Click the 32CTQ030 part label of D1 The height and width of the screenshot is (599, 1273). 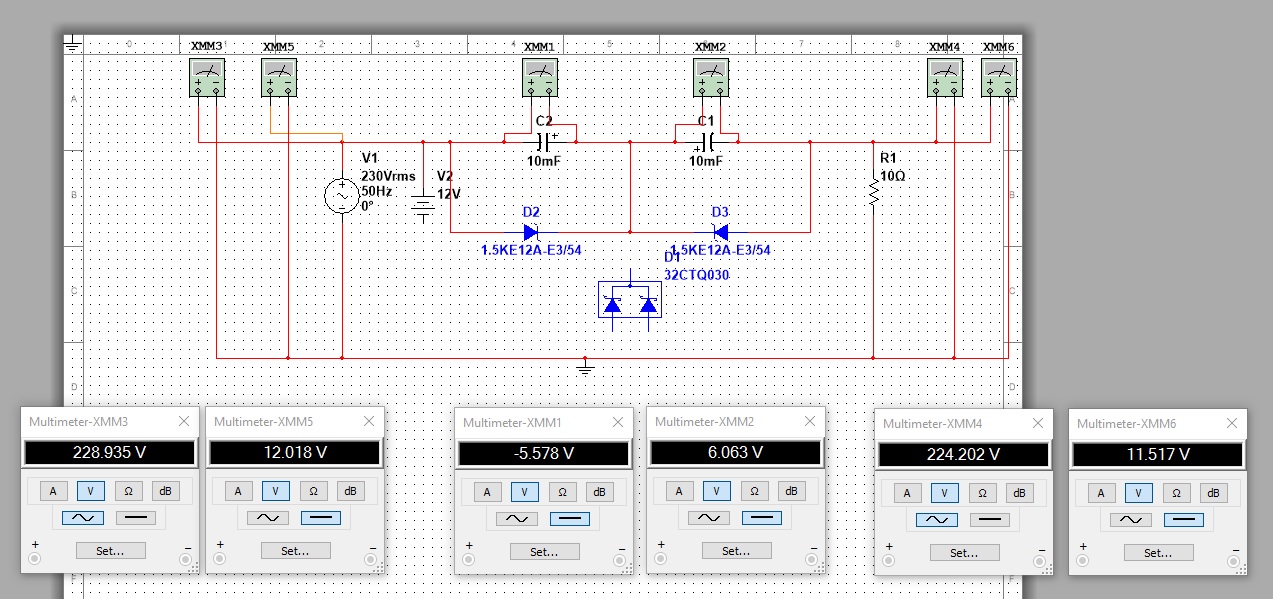(x=695, y=274)
